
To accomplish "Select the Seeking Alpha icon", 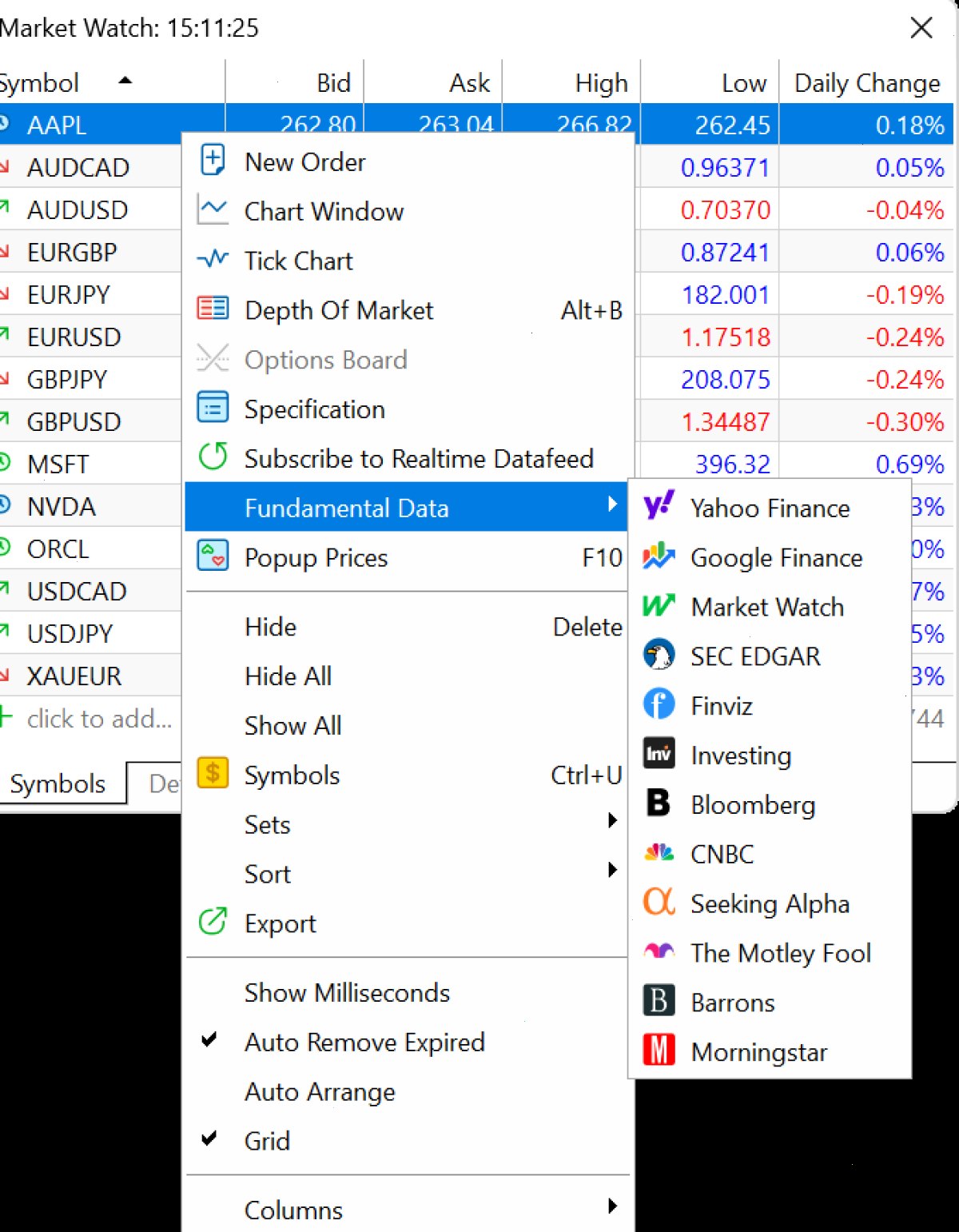I will [x=659, y=903].
